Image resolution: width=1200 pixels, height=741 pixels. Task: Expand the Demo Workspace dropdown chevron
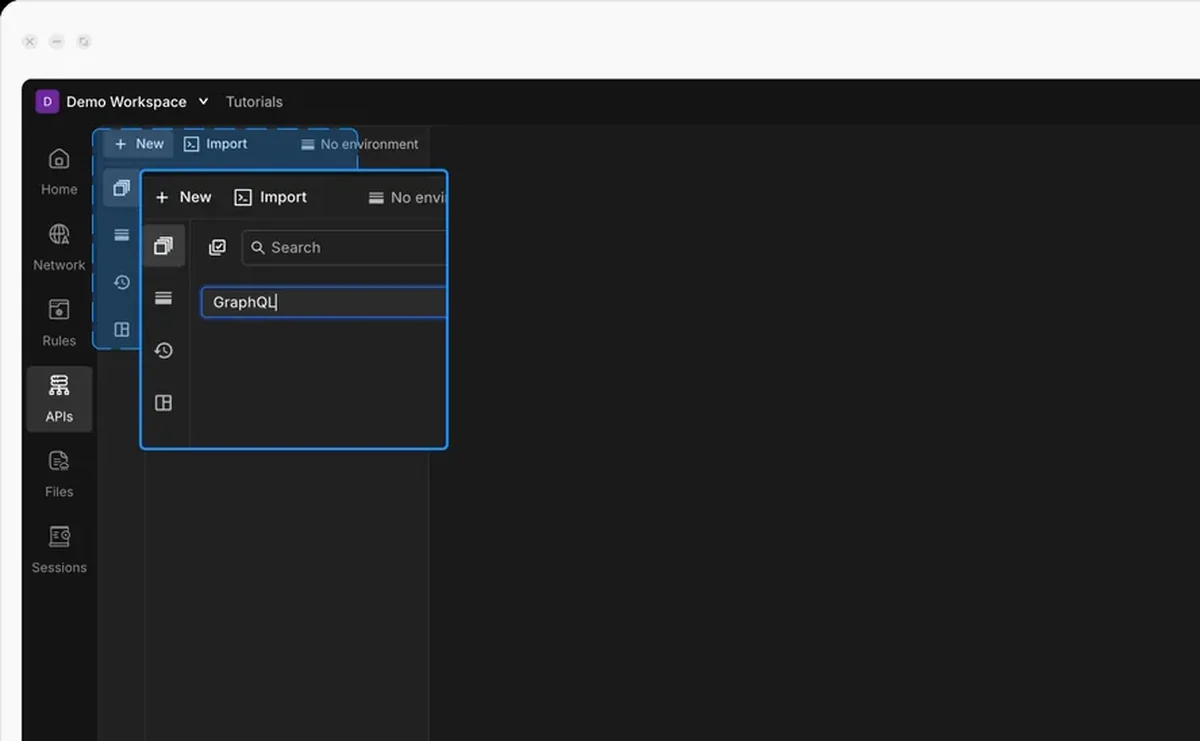coord(203,101)
